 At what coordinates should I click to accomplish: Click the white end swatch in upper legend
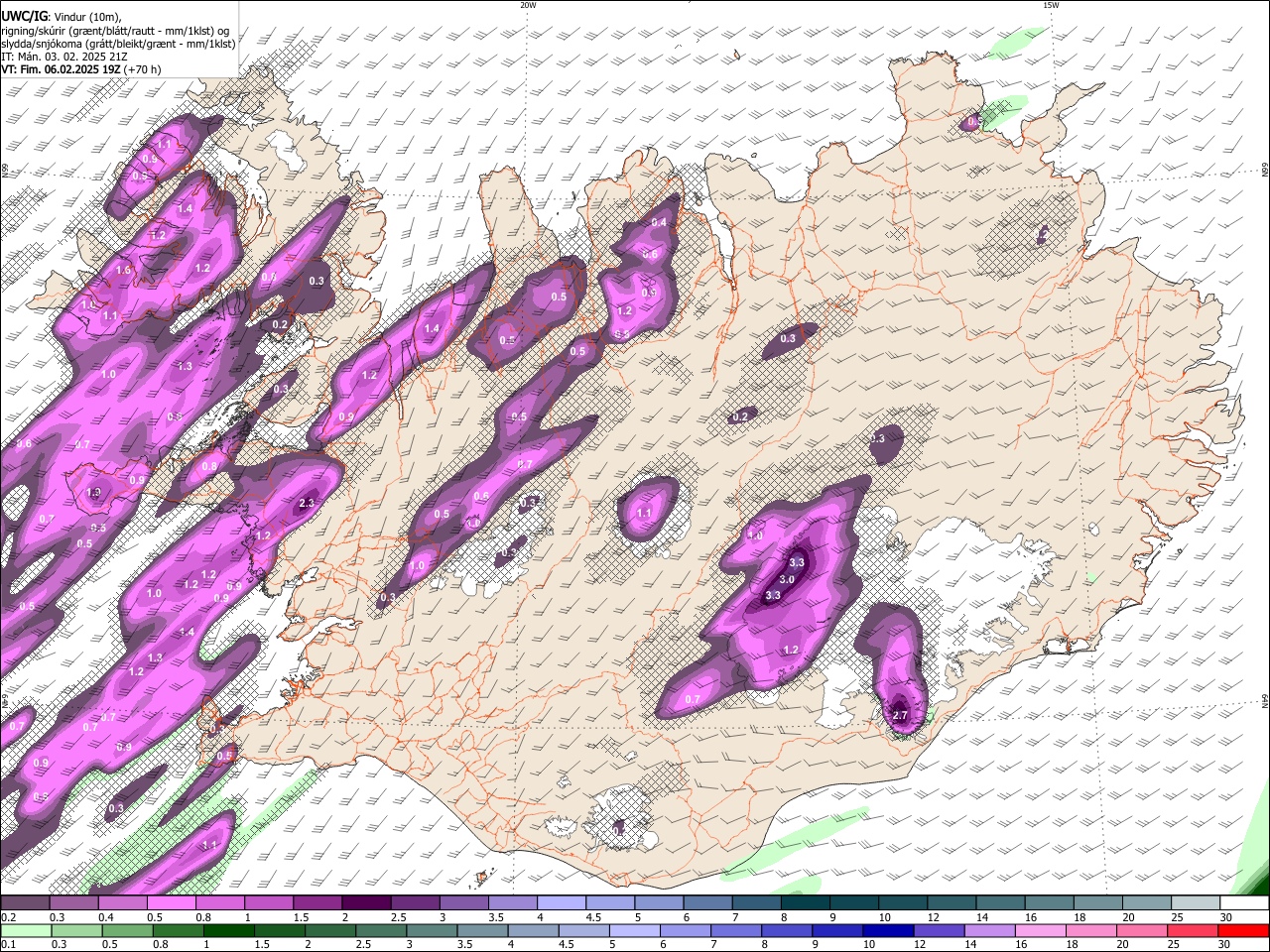[1243, 903]
